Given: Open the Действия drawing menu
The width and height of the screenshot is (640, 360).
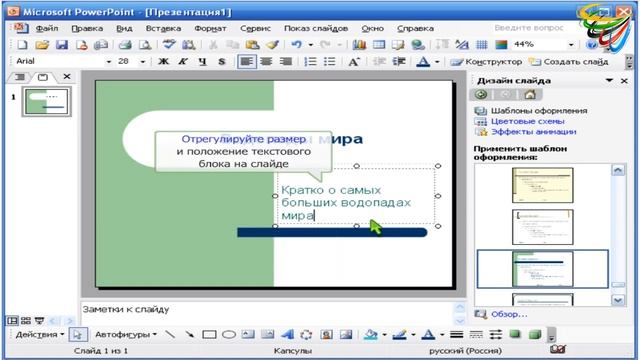Looking at the screenshot, I should click(40, 335).
